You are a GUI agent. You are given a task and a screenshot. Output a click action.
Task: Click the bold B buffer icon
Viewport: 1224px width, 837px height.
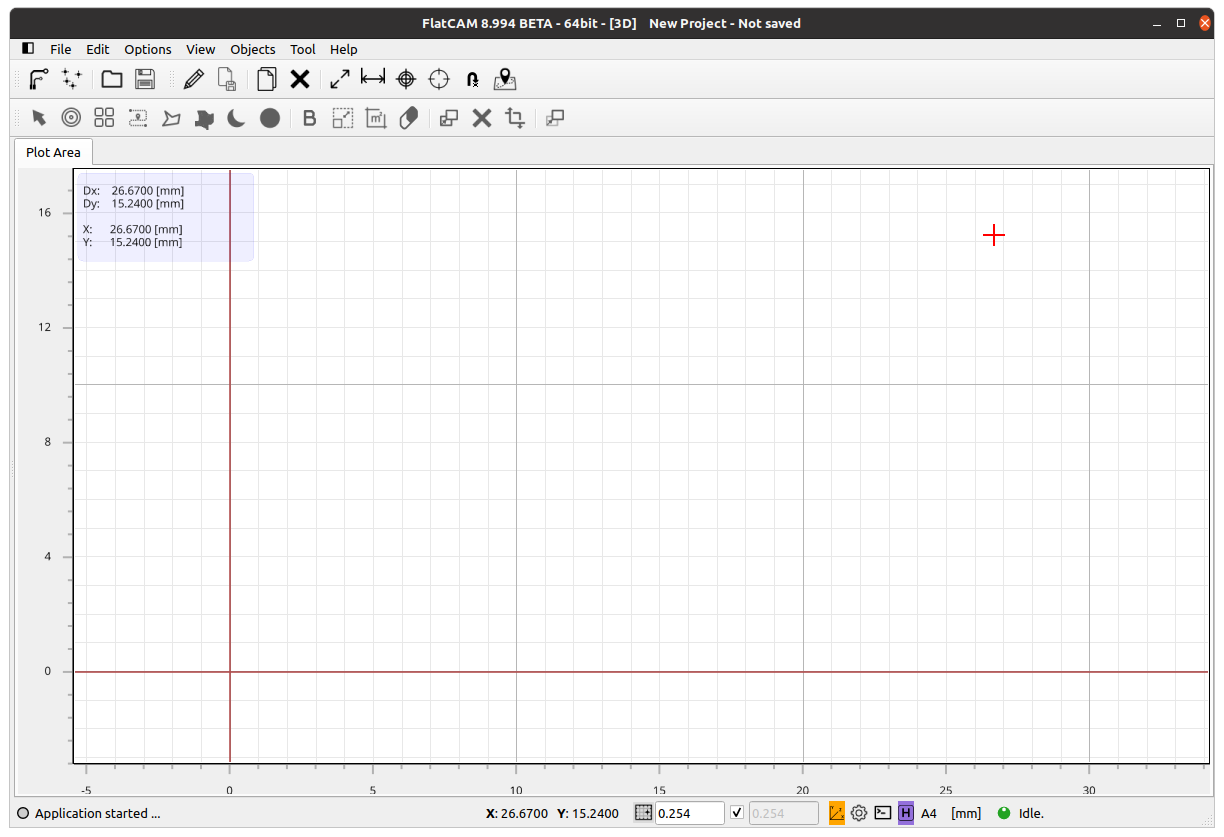(x=309, y=118)
